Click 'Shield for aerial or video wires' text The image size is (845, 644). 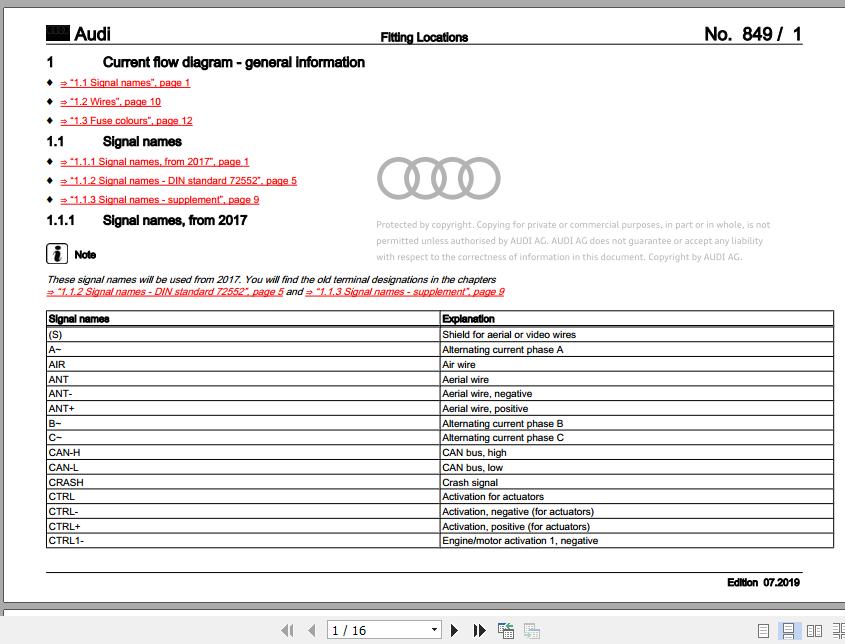(x=509, y=335)
